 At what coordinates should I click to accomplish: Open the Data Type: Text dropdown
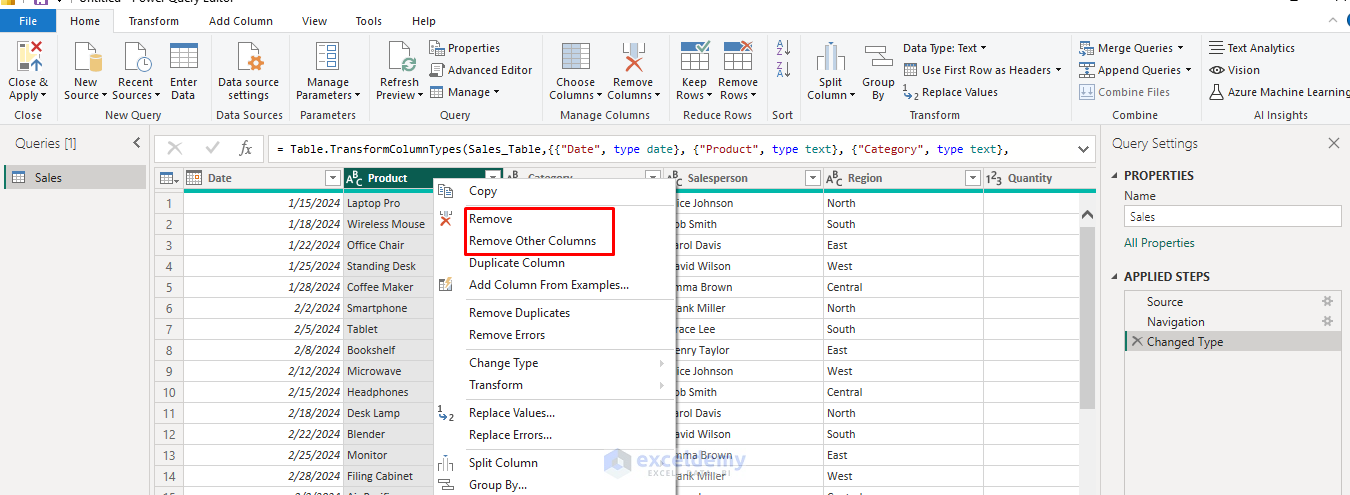click(x=944, y=48)
